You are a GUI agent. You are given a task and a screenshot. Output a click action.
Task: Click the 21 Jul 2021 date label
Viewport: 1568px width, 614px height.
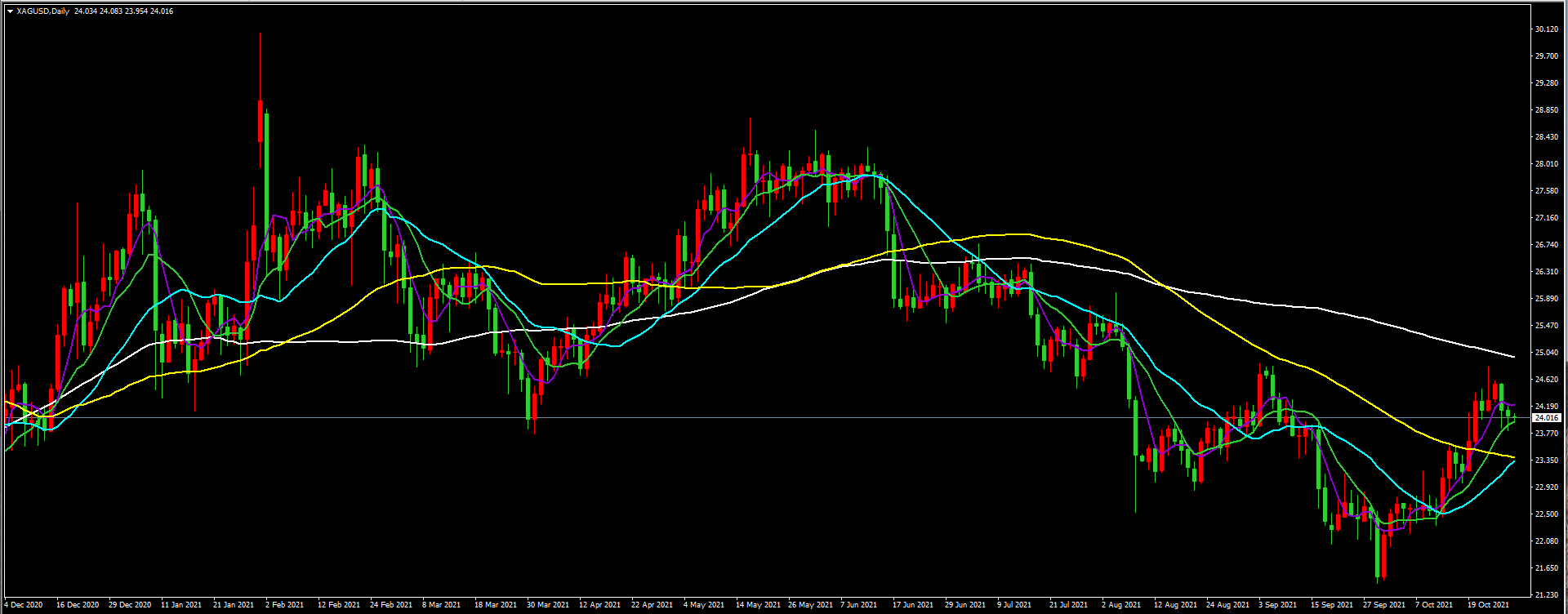1069,605
